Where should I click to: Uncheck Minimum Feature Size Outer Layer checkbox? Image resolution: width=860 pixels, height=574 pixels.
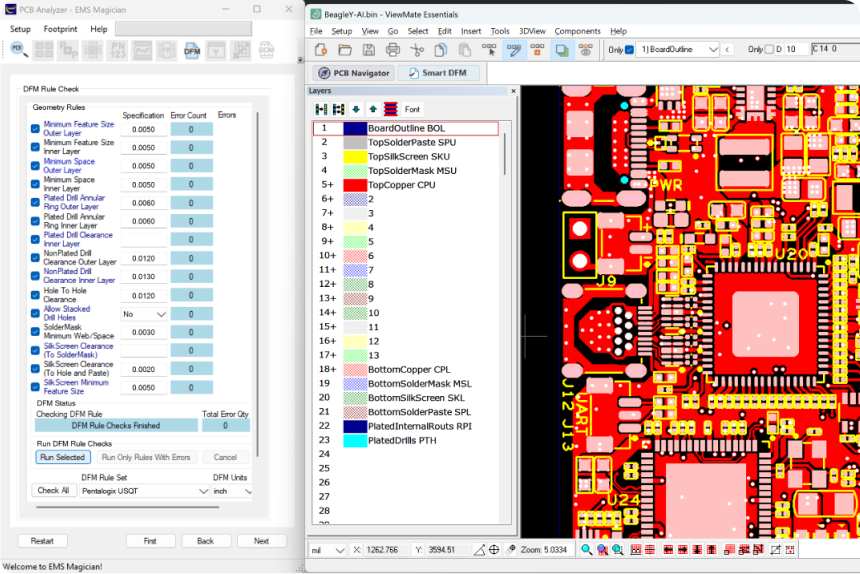35,129
